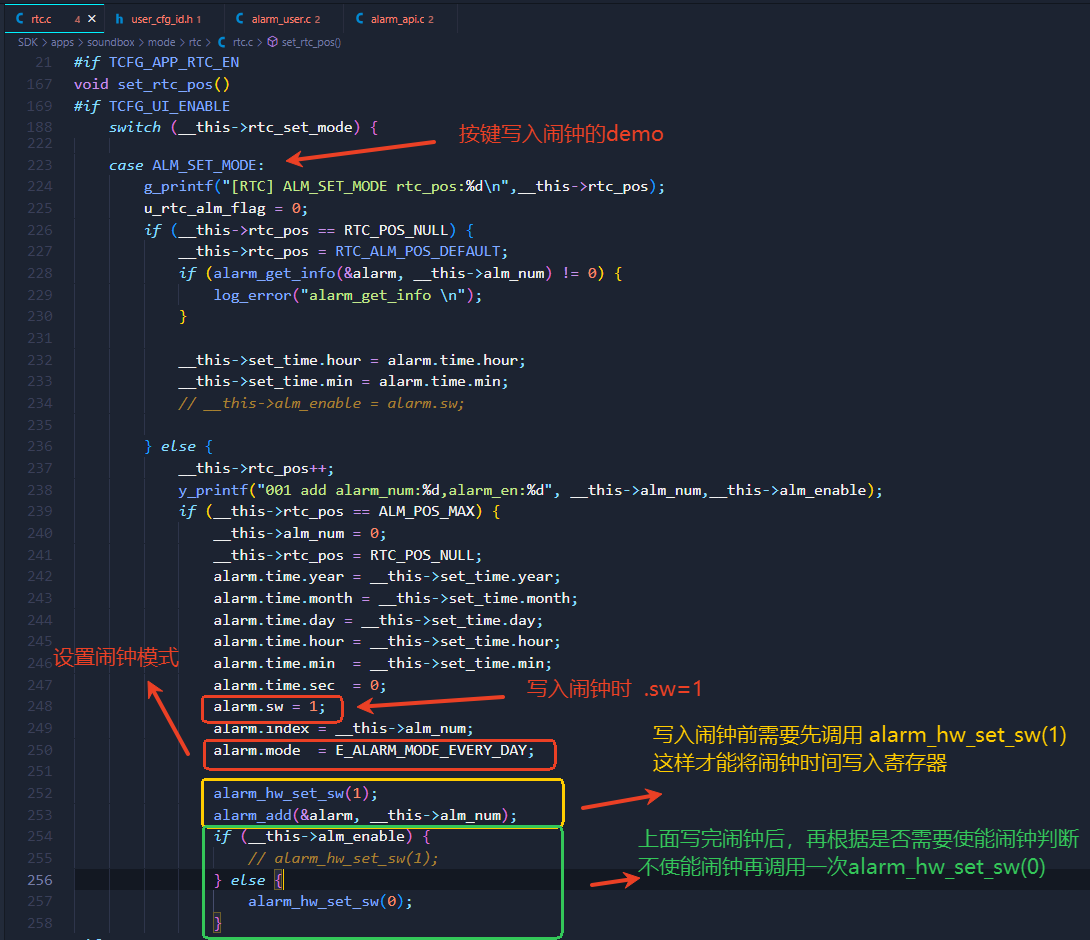Click the '__this->rtc_pos++;' statement

tap(256, 469)
